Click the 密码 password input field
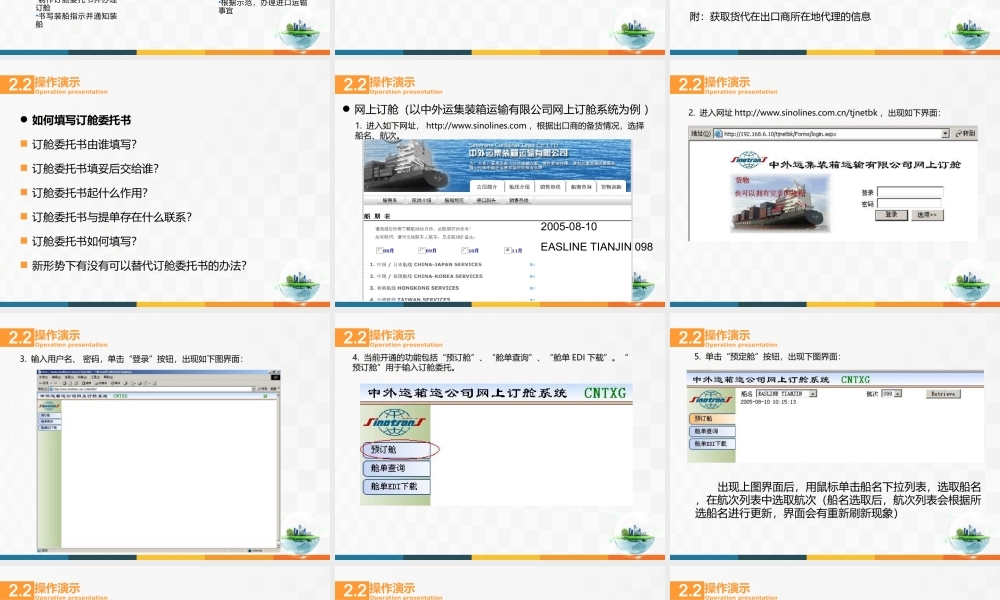The height and width of the screenshot is (600, 1000). [x=910, y=203]
